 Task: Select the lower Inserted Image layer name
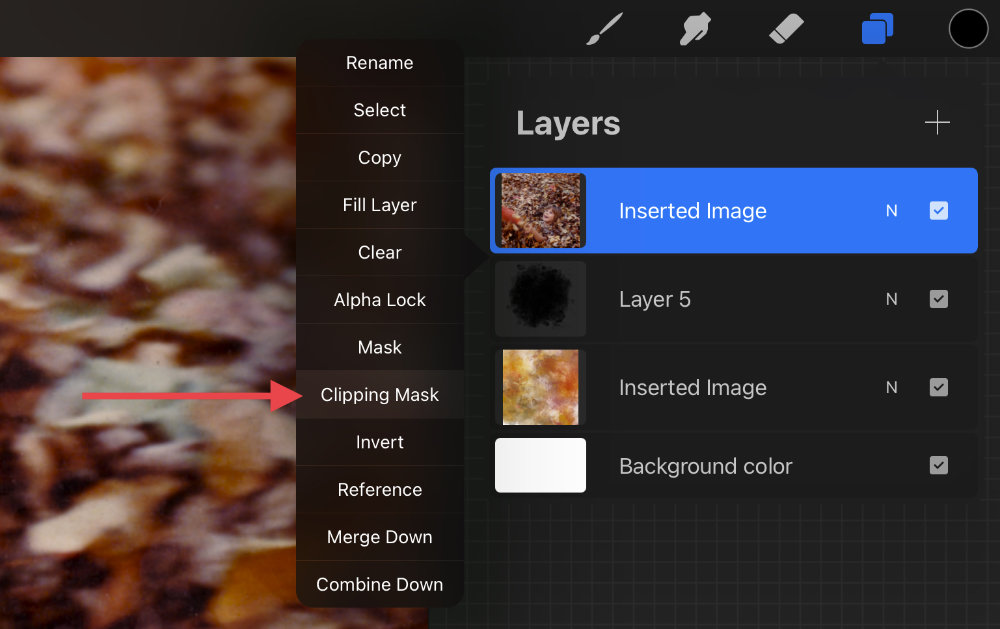[693, 388]
